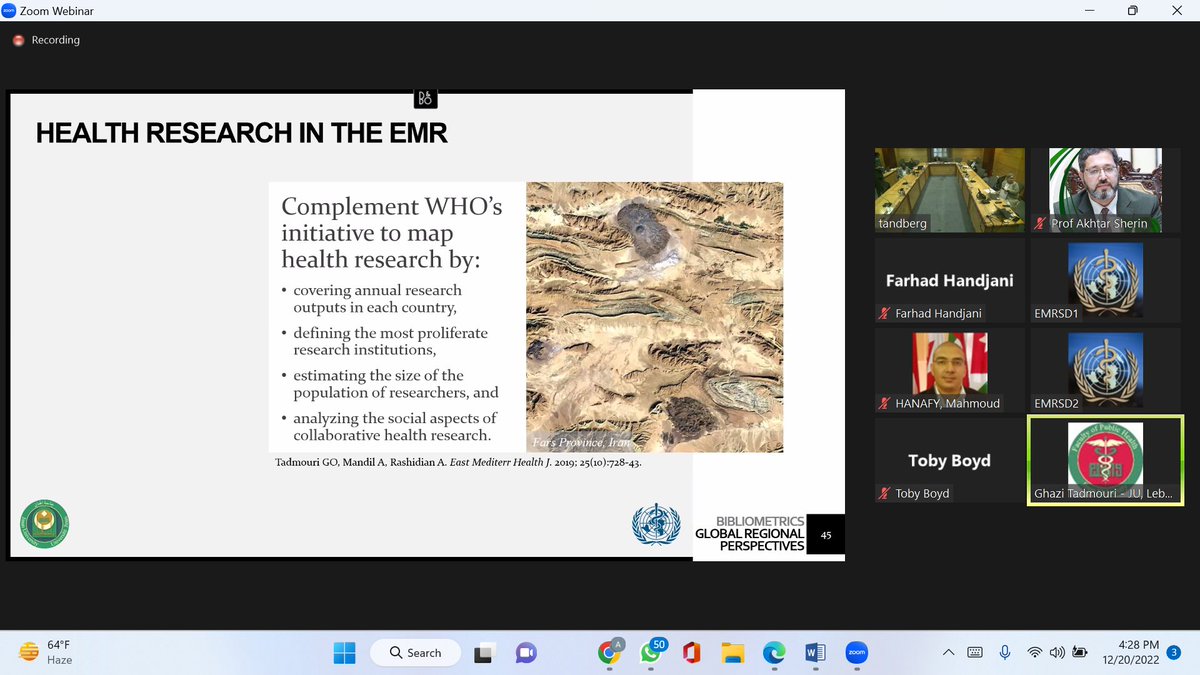Open the touch keyboard tray icon
1200x675 pixels.
(975, 653)
